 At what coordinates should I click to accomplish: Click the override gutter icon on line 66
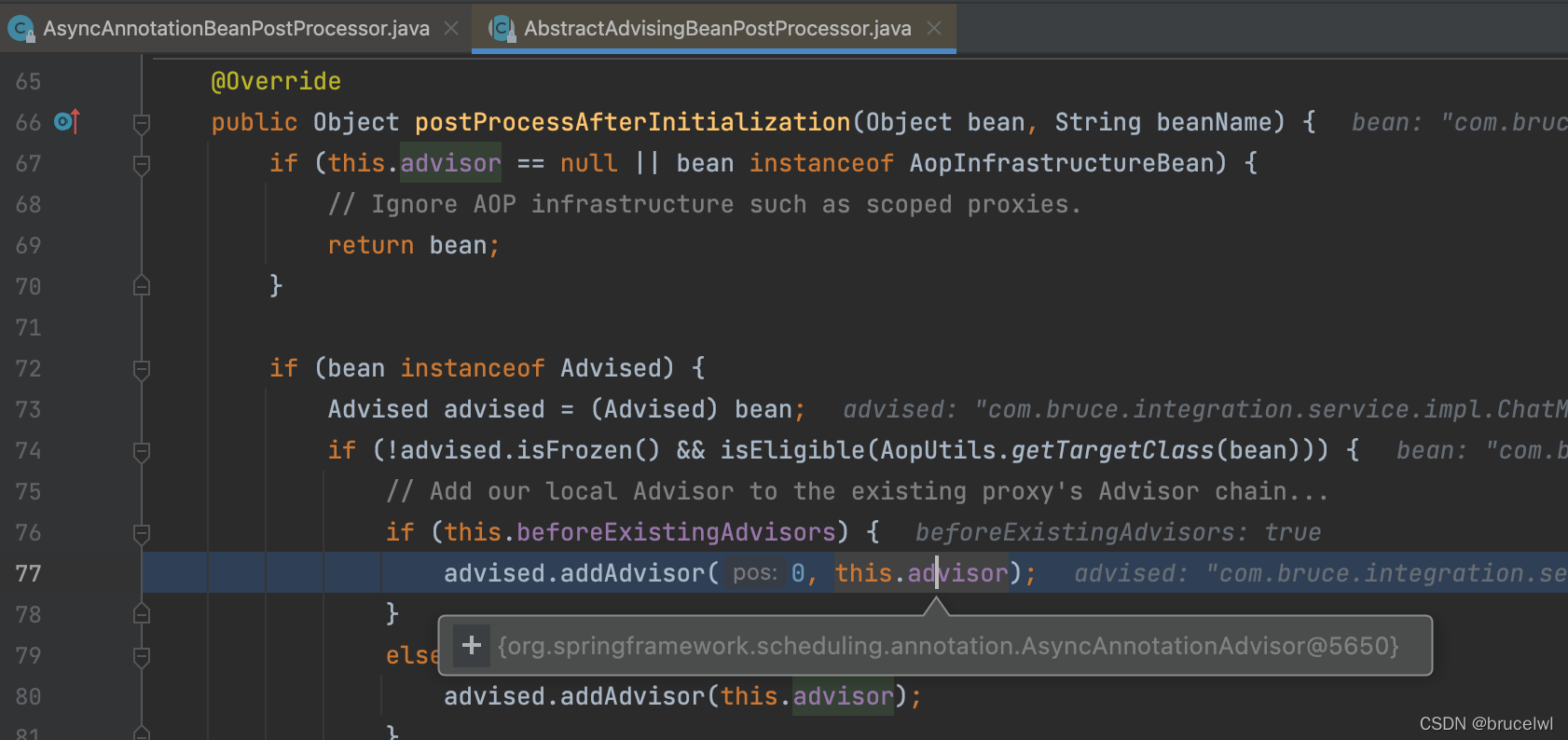coord(67,122)
